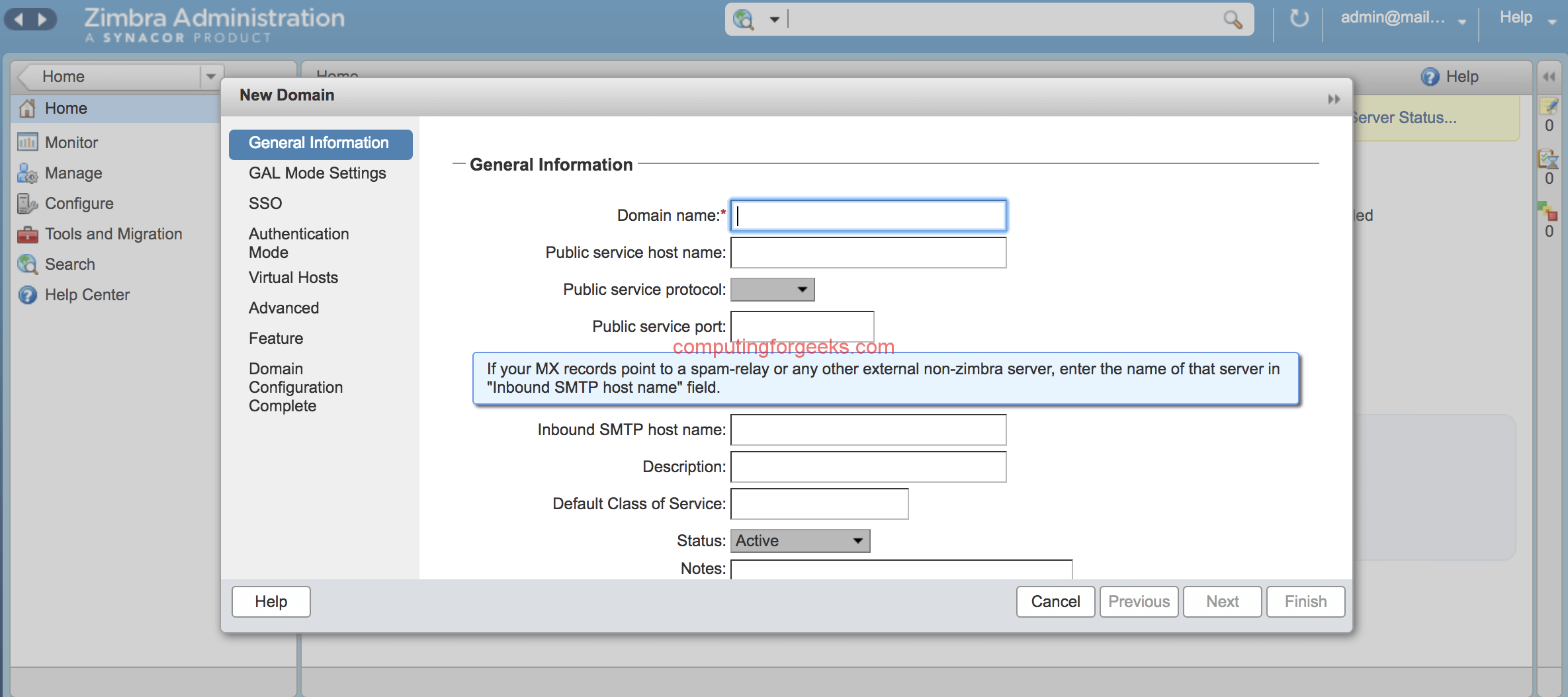
Task: Go to the SSO wizard step
Action: [265, 204]
